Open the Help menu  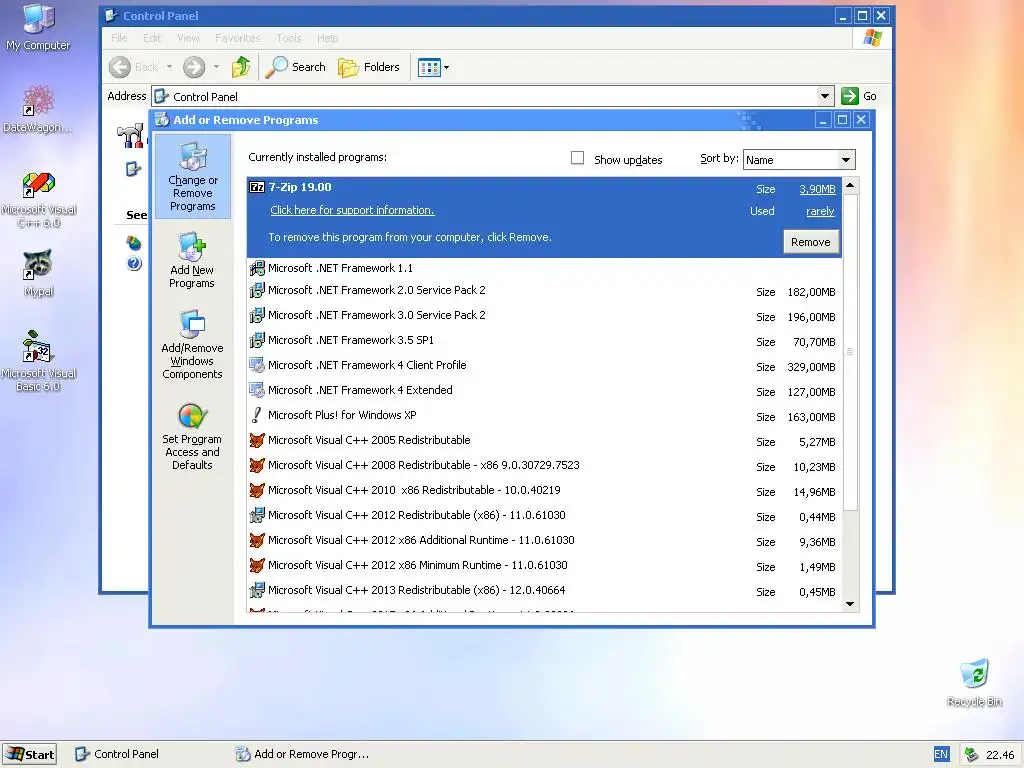[x=327, y=38]
